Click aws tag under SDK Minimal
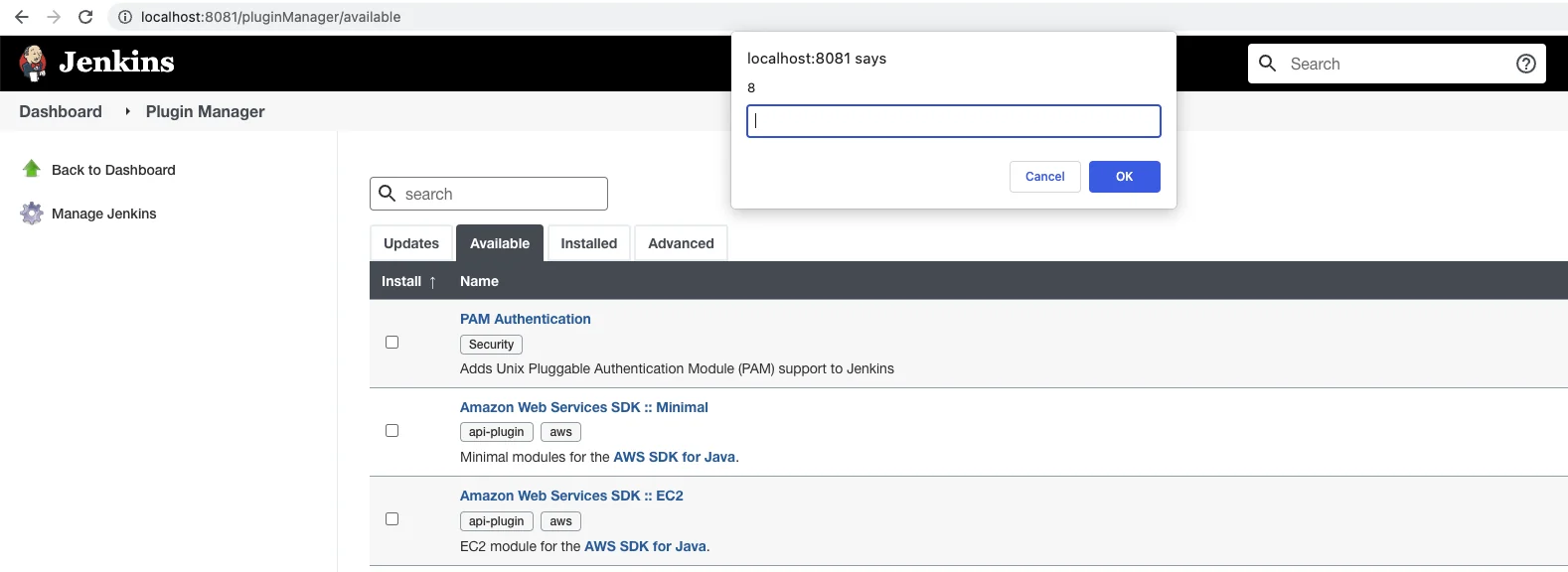This screenshot has height=572, width=1568. (x=561, y=432)
